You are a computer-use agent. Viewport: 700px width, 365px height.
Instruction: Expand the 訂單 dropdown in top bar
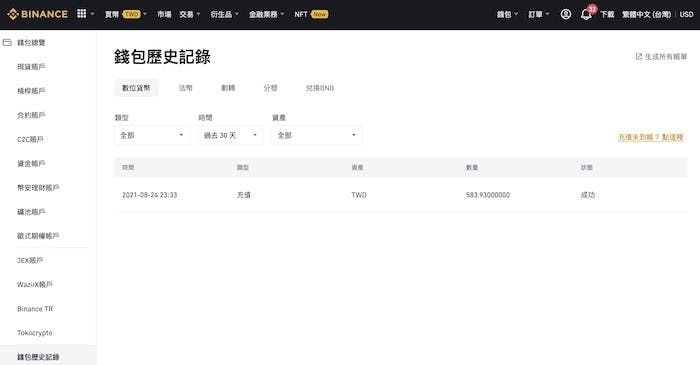(x=539, y=14)
